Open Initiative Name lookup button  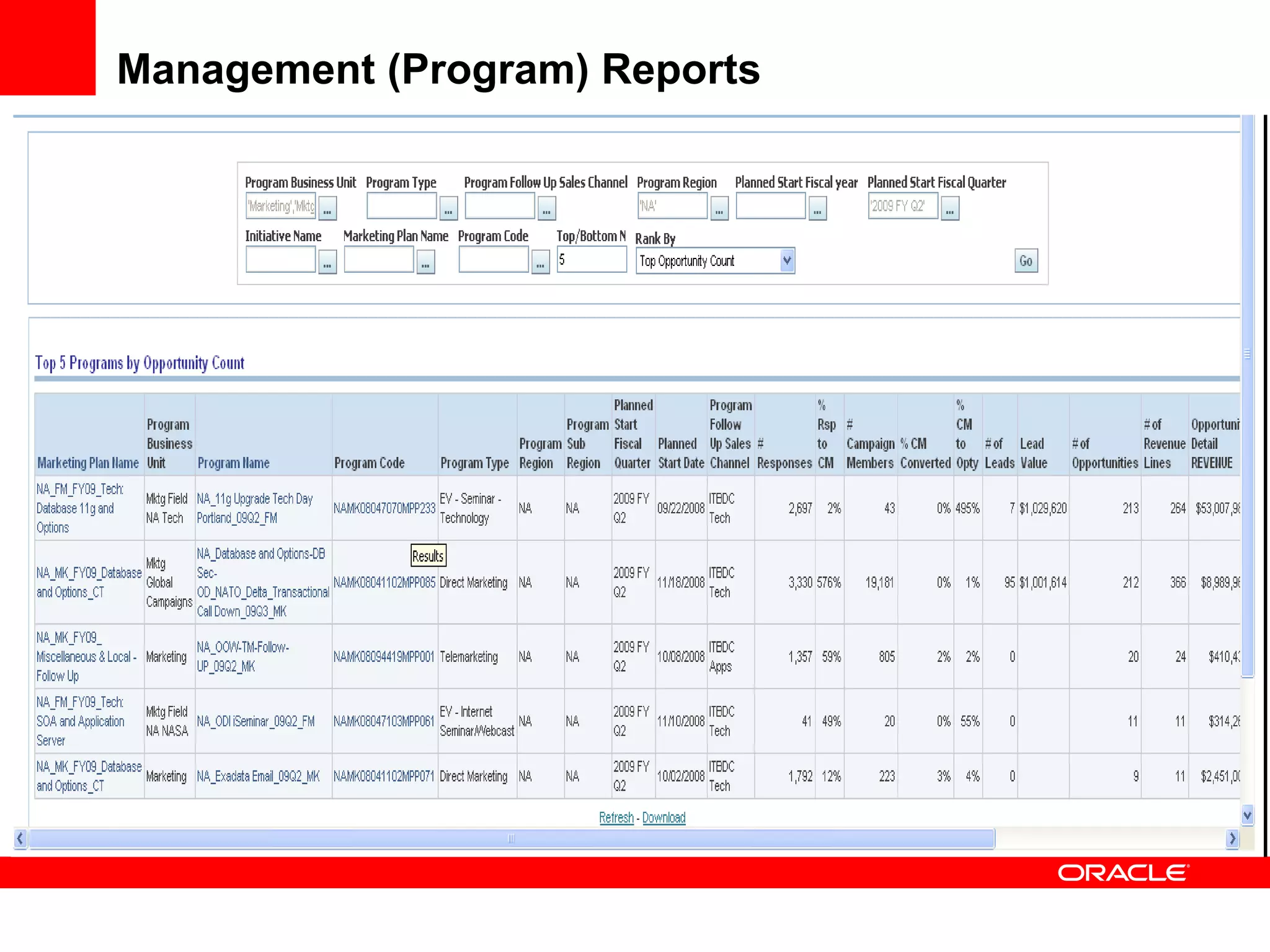[327, 262]
